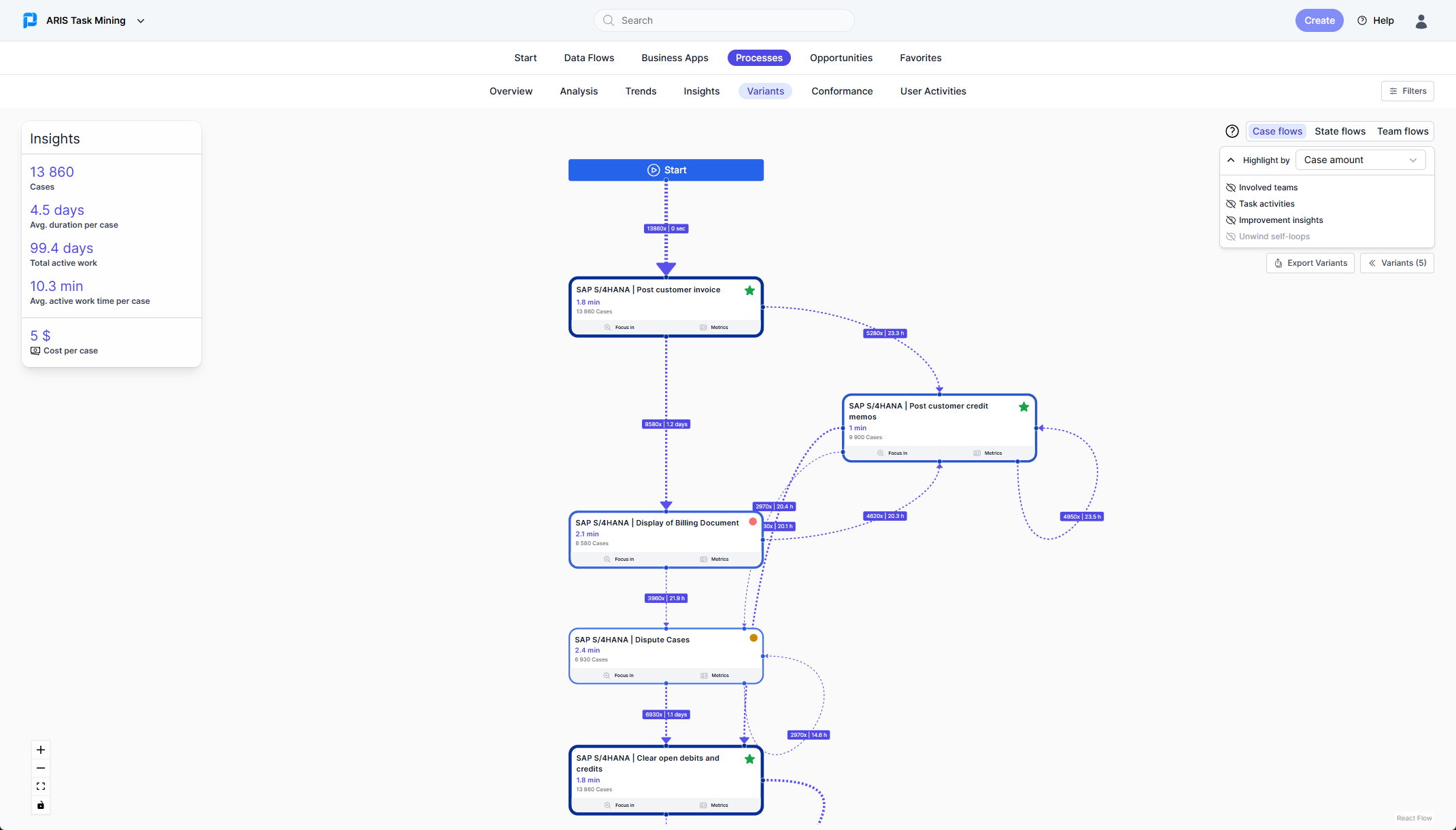Expand the Variants (5) panel
This screenshot has width=1456, height=830.
(x=1397, y=263)
